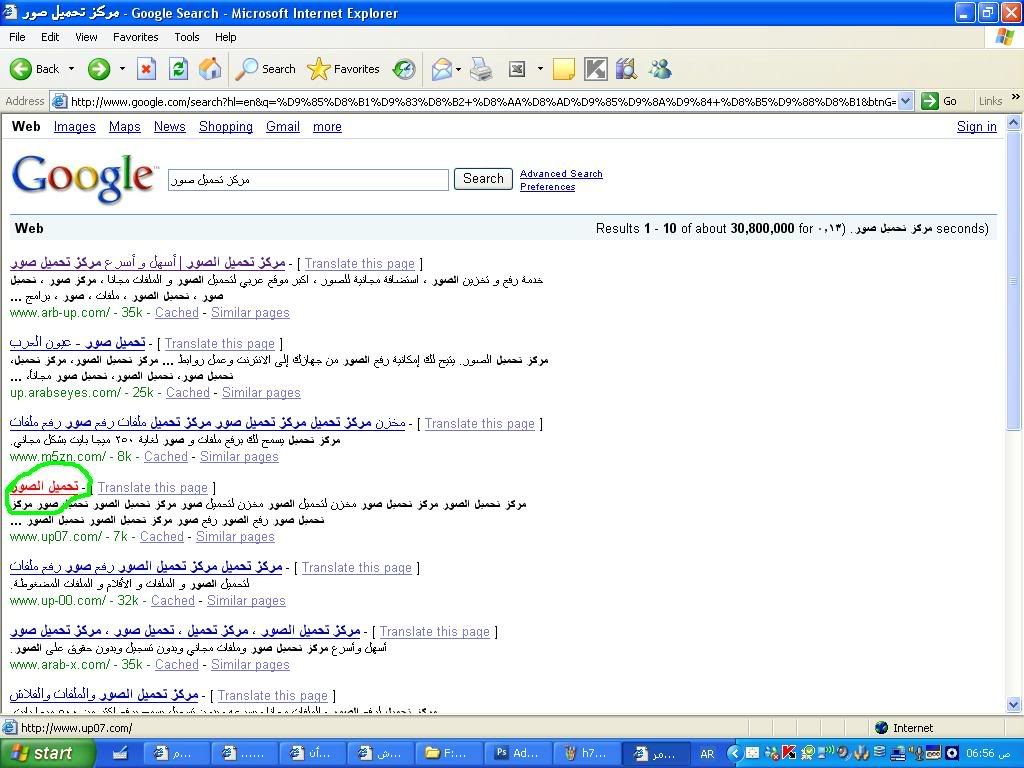Click the Sign in link
This screenshot has height=768, width=1024.
coord(976,127)
